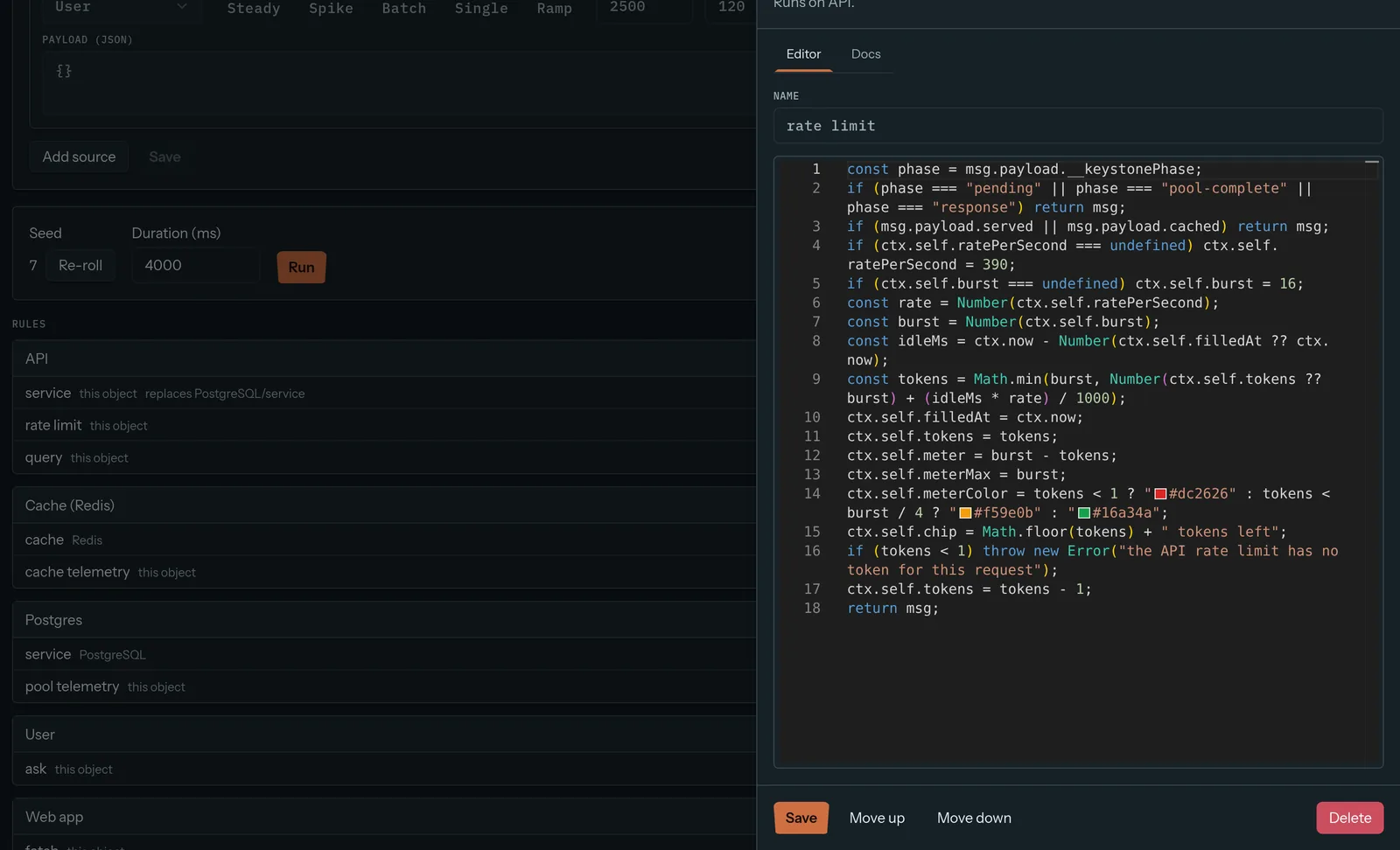1400x850 pixels.
Task: Click into the Payload JSON text area
Action: point(399,83)
